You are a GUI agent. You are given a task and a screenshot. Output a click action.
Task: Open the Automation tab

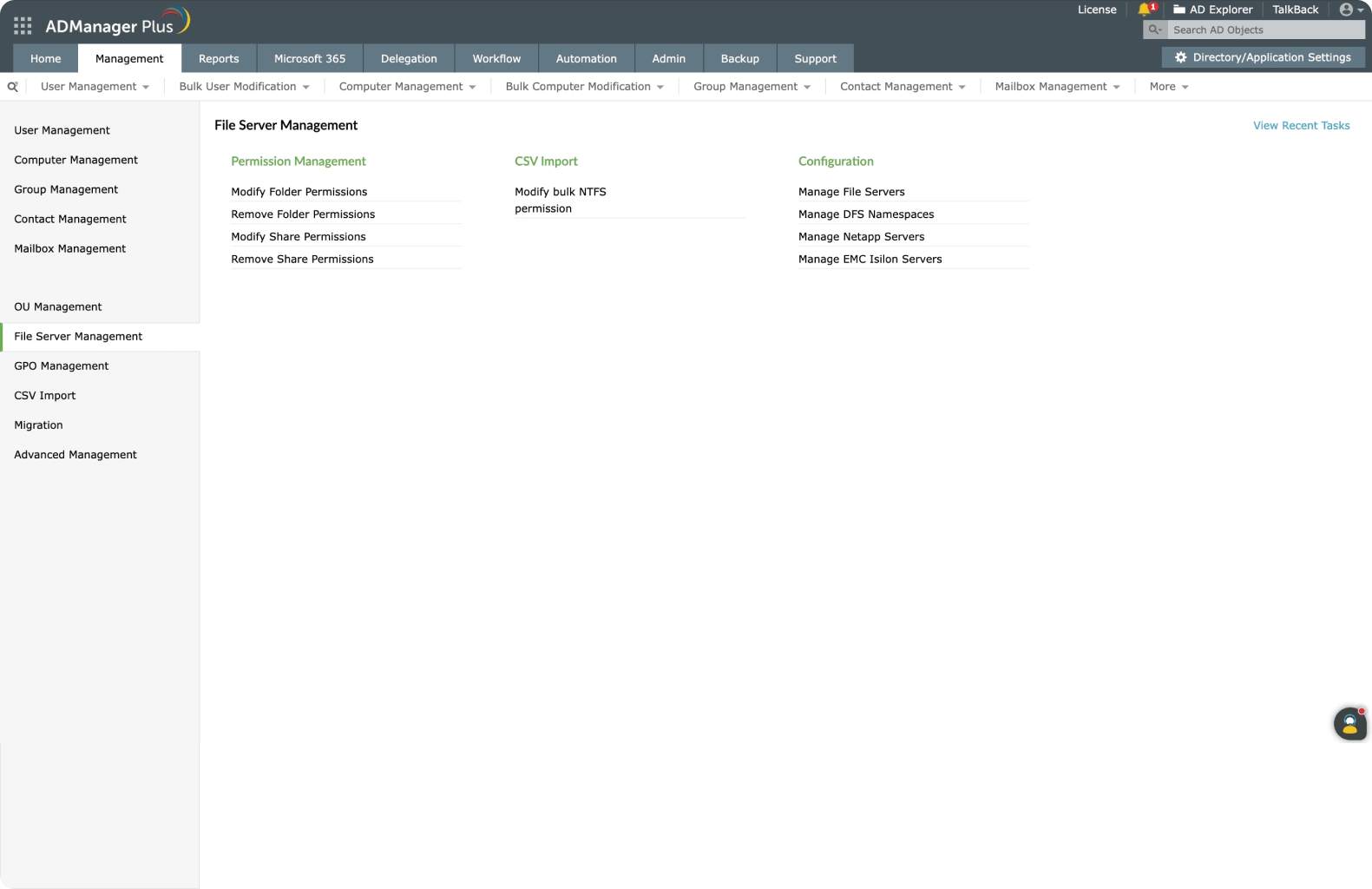tap(587, 58)
